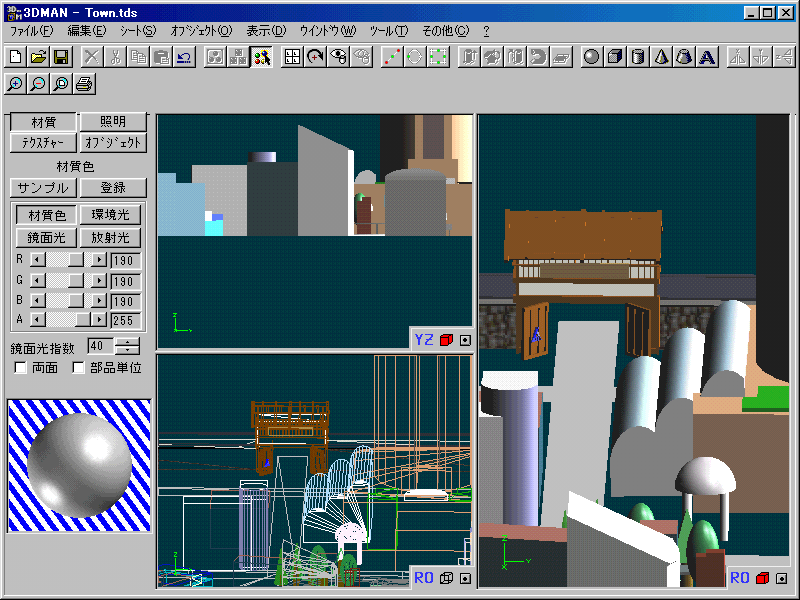Click the copy icon in toolbar
Image resolution: width=800 pixels, height=600 pixels.
pyautogui.click(x=138, y=57)
